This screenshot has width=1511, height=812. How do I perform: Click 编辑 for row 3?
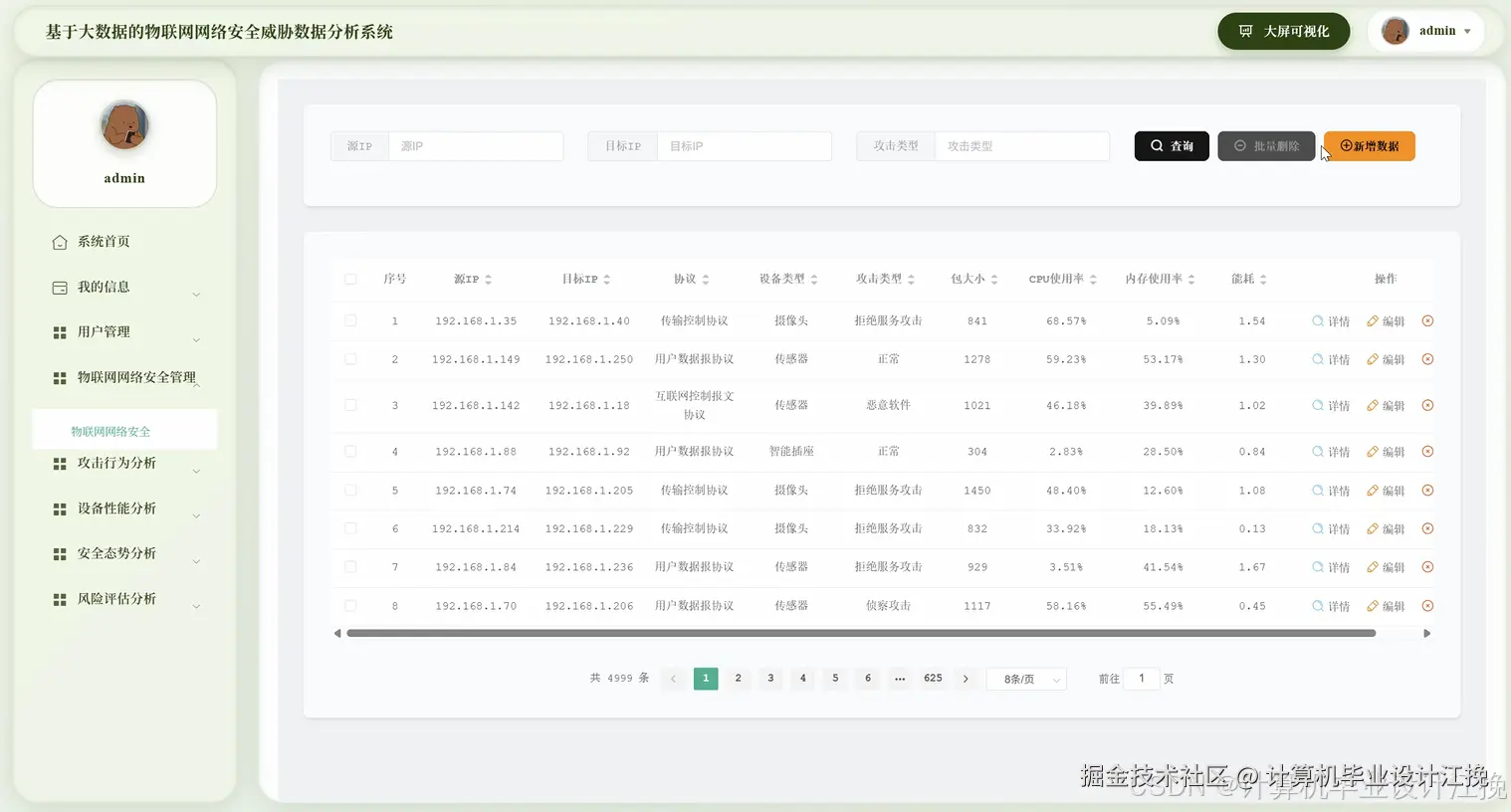pyautogui.click(x=1386, y=406)
